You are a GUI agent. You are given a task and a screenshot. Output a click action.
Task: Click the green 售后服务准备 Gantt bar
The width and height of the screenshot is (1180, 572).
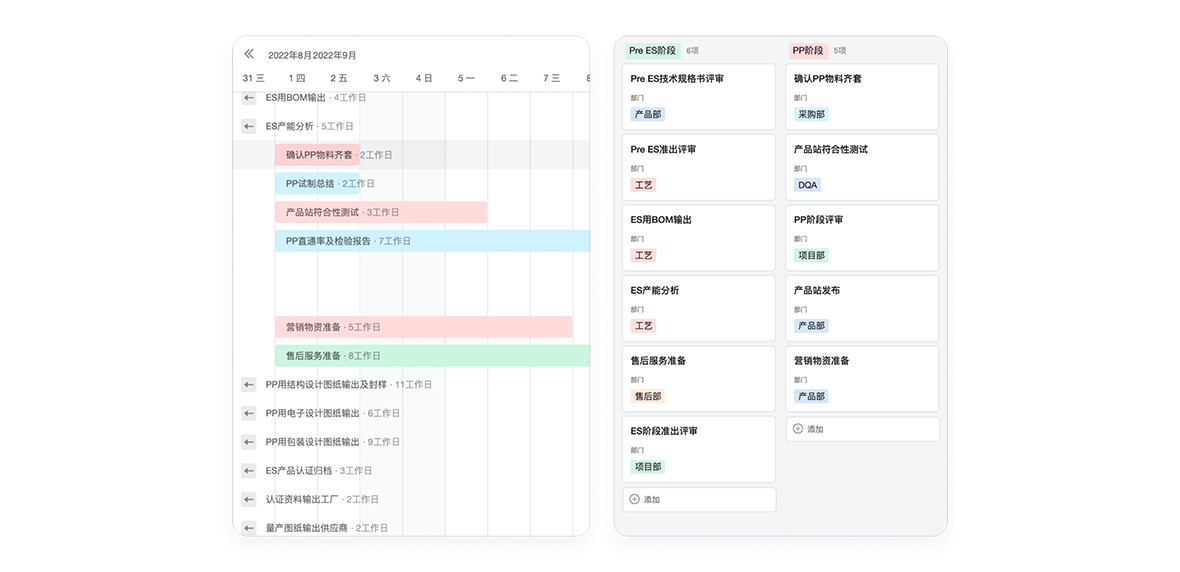(430, 355)
